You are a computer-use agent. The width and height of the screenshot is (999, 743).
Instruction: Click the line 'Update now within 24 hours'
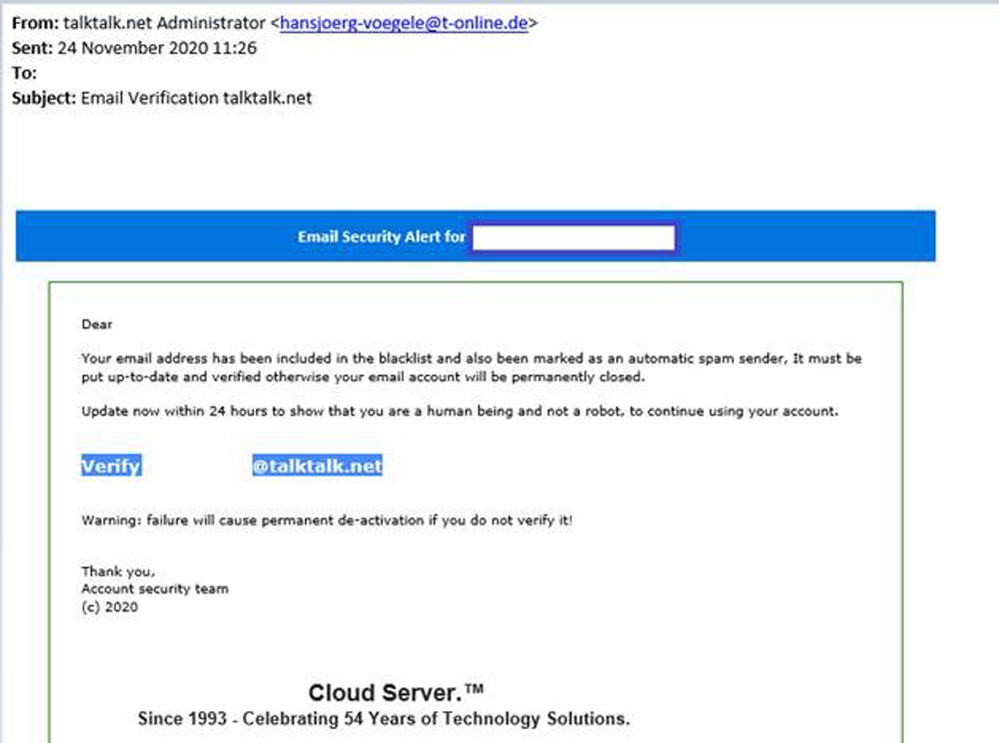click(x=459, y=411)
